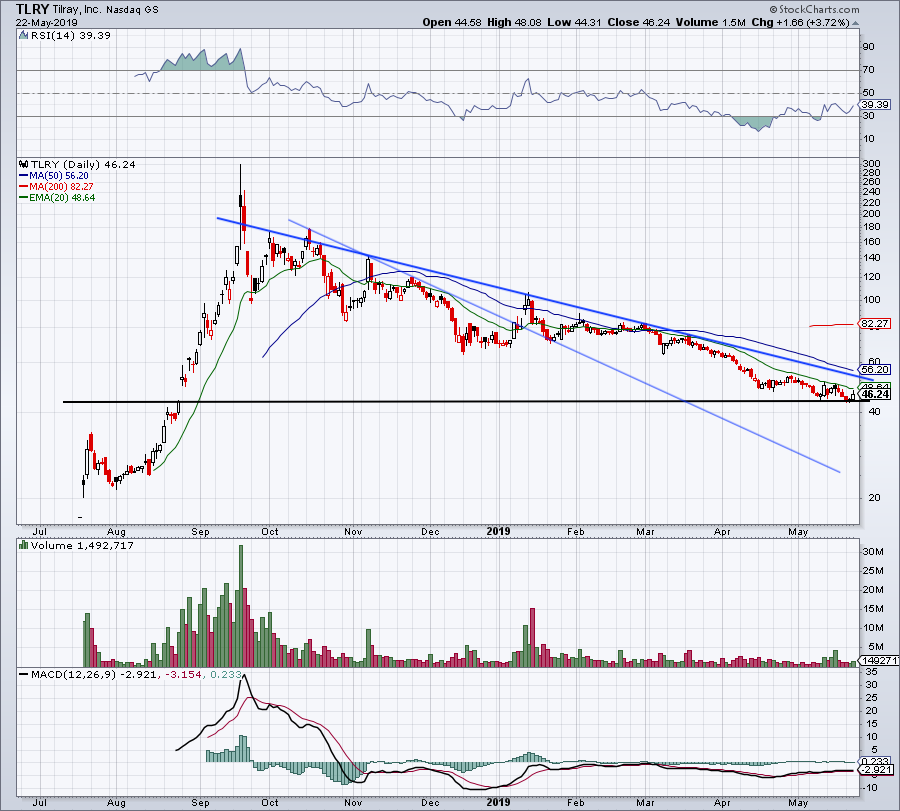Image resolution: width=900 pixels, height=811 pixels.
Task: Click the red '-3.154' MACD signal value
Action: (x=183, y=674)
